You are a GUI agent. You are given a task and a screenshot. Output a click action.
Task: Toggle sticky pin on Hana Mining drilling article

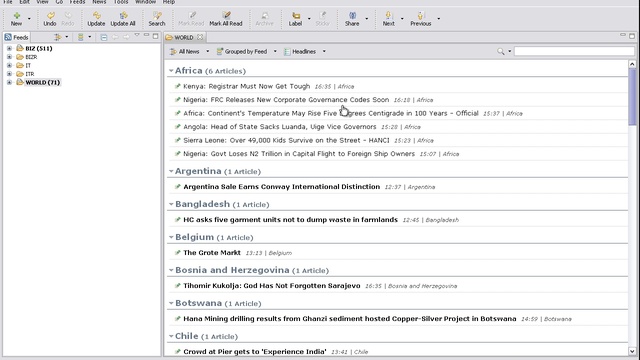point(178,319)
